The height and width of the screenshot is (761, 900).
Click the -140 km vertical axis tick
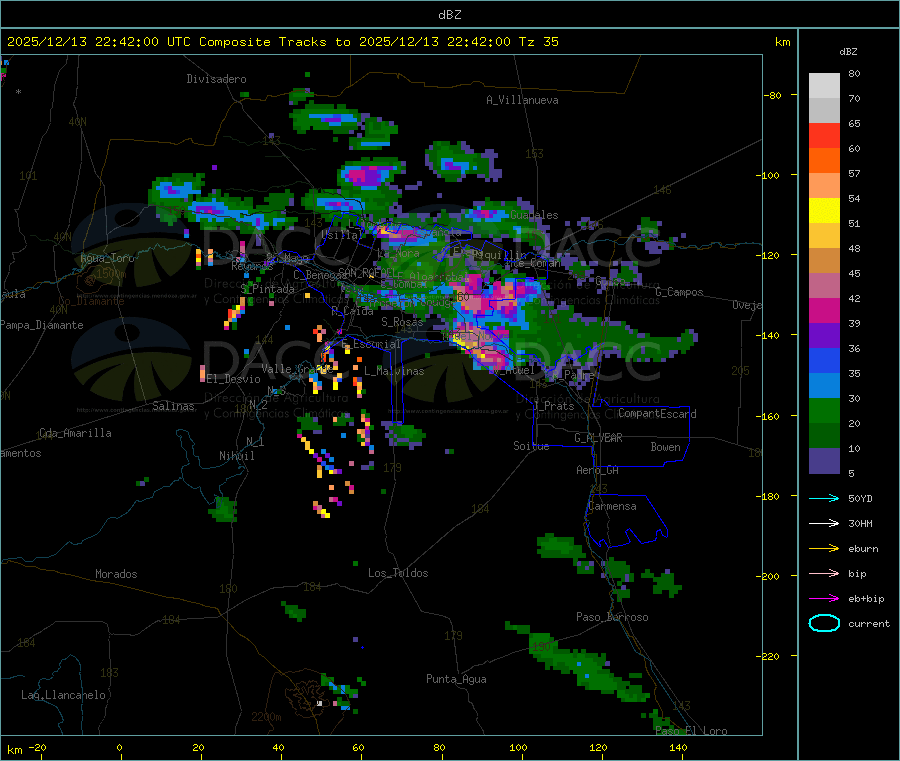(770, 336)
